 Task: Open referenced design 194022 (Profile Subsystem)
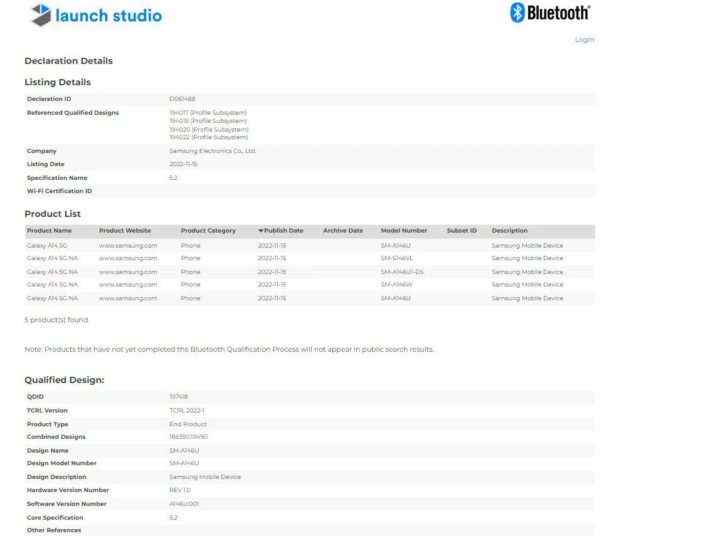[208, 136]
